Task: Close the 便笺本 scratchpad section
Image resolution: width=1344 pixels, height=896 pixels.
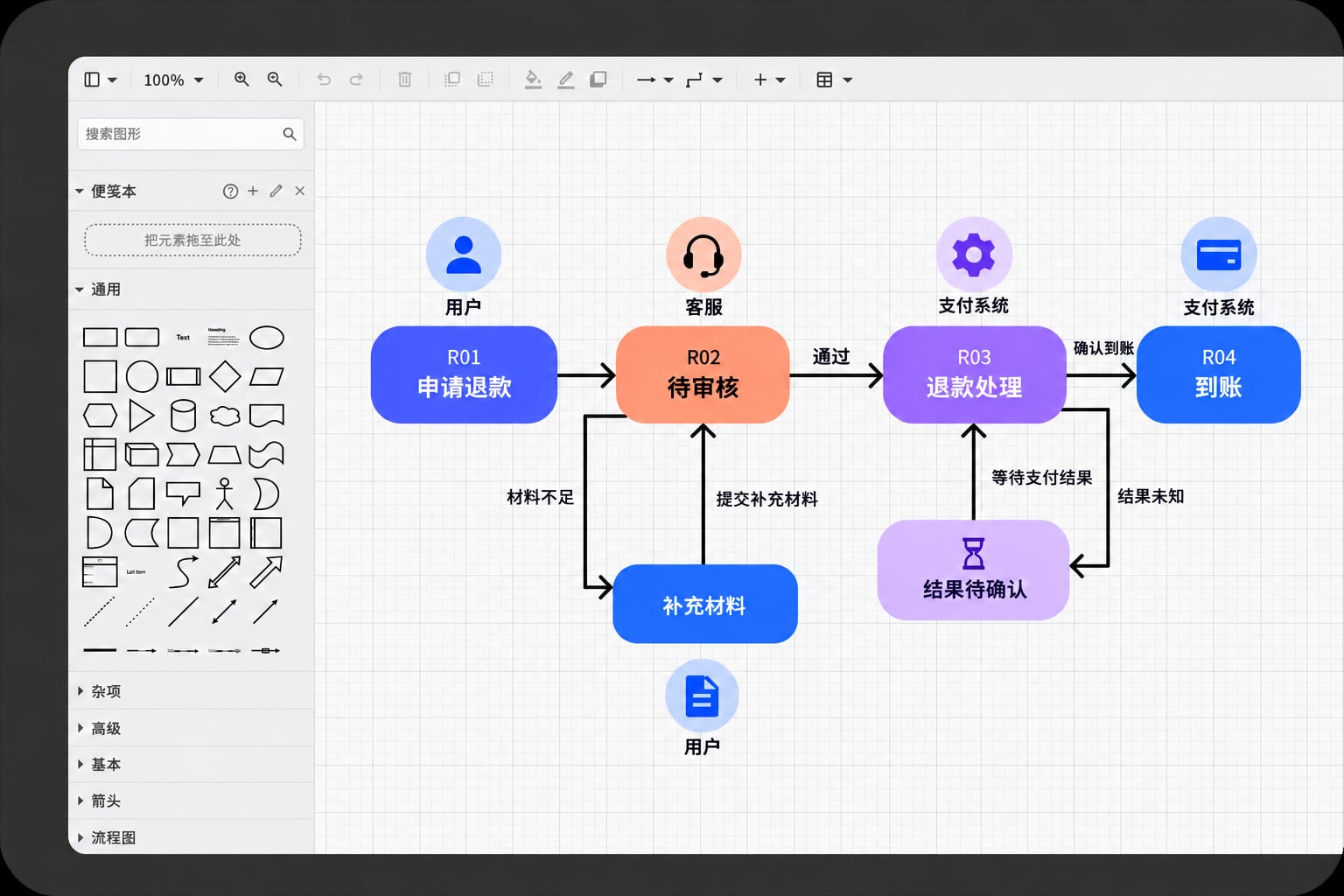Action: click(300, 191)
